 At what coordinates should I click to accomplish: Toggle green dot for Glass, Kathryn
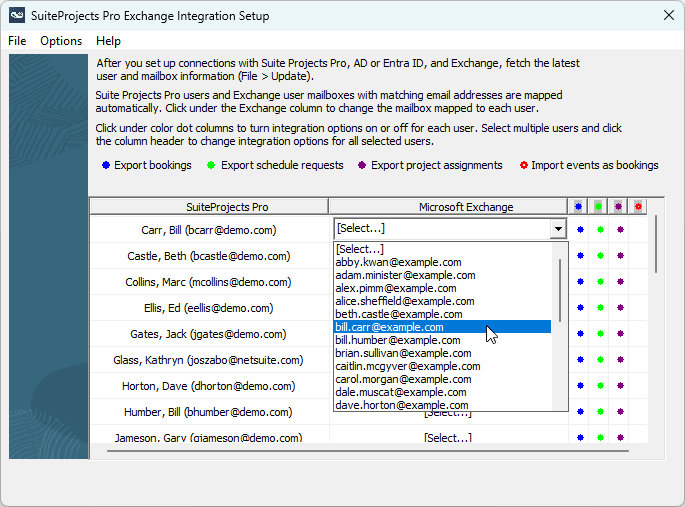coord(600,359)
